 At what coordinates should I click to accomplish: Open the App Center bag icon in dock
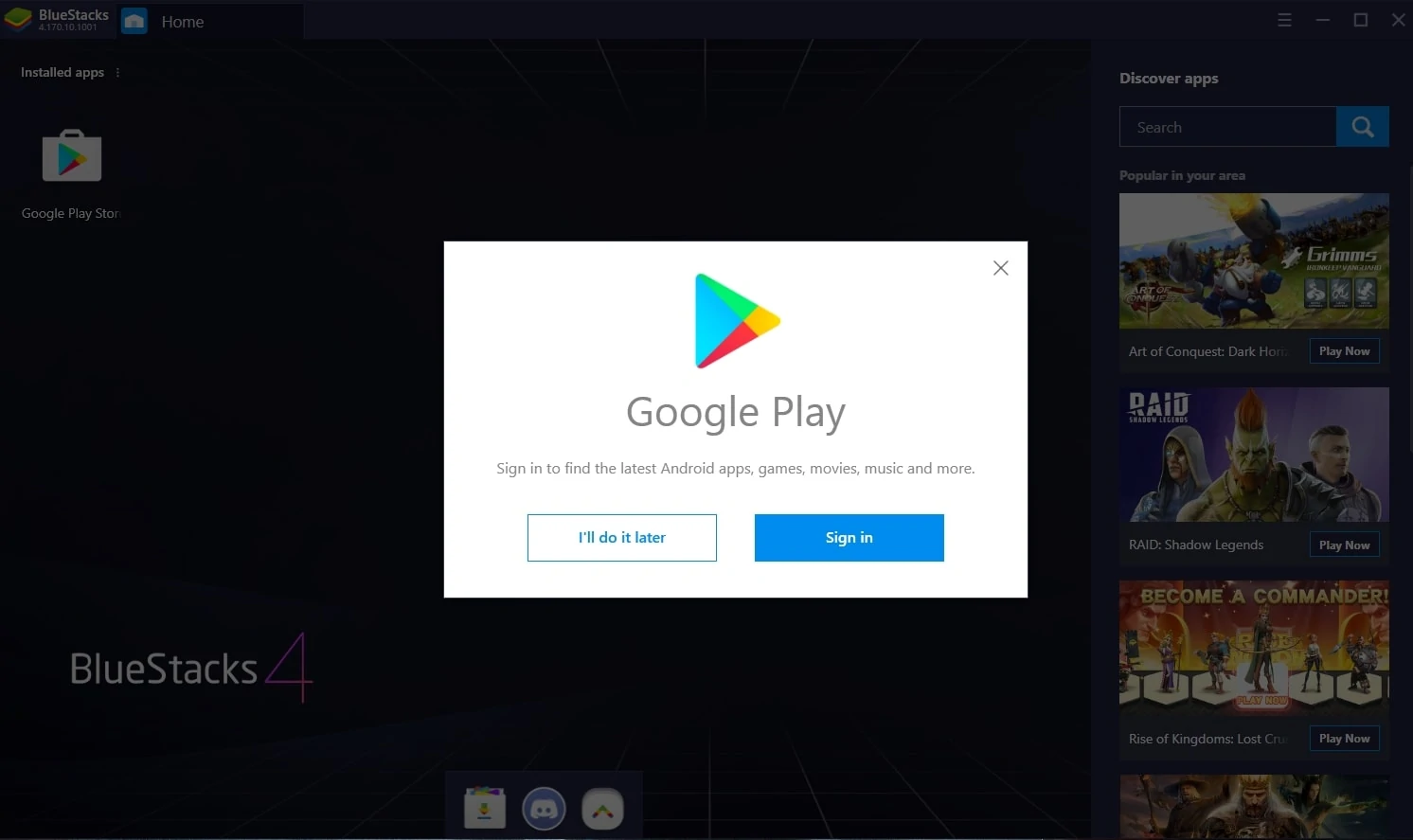click(x=485, y=810)
